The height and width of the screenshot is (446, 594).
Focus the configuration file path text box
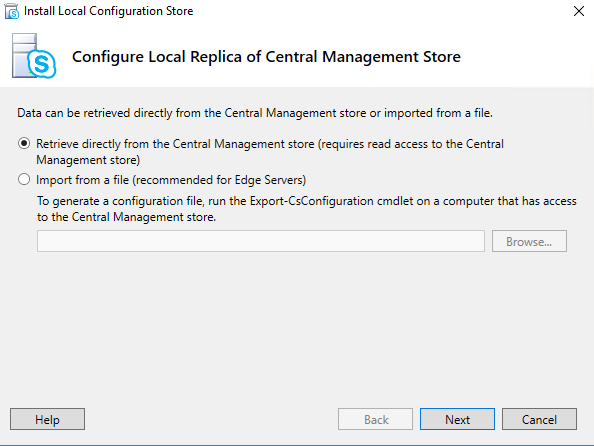tap(261, 241)
